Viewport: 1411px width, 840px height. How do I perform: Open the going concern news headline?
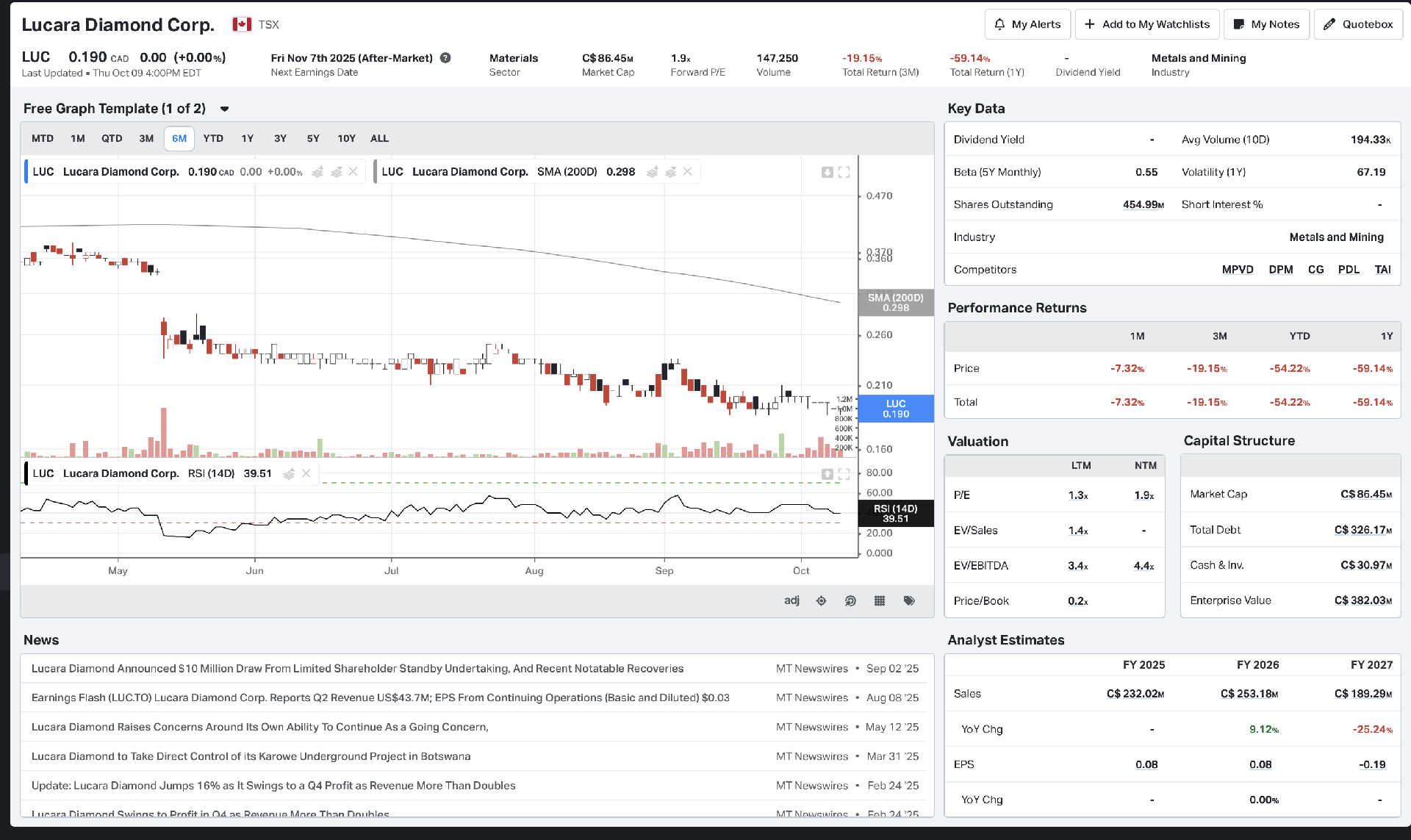(x=260, y=727)
